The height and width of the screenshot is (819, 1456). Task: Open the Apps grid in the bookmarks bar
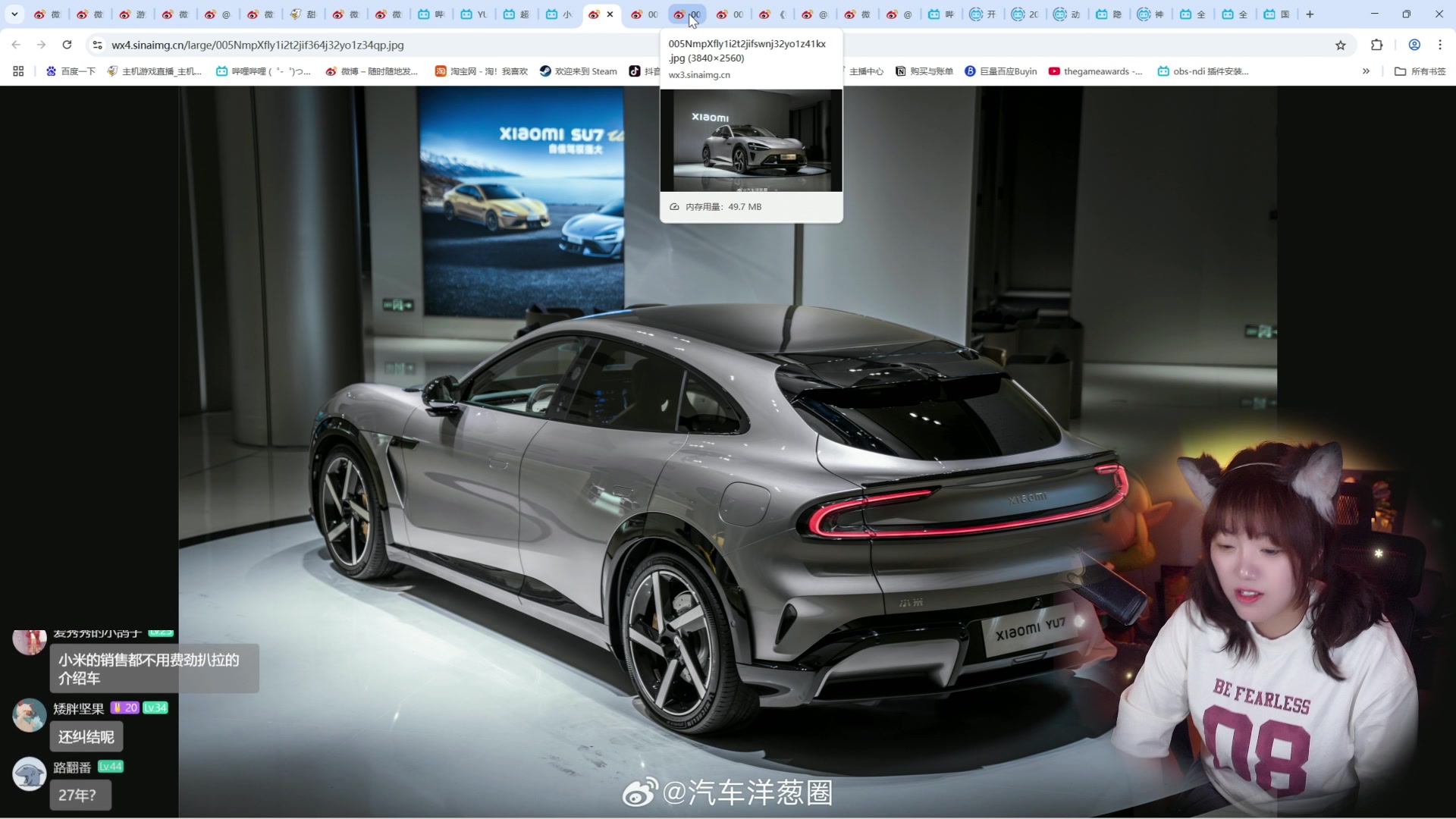18,71
